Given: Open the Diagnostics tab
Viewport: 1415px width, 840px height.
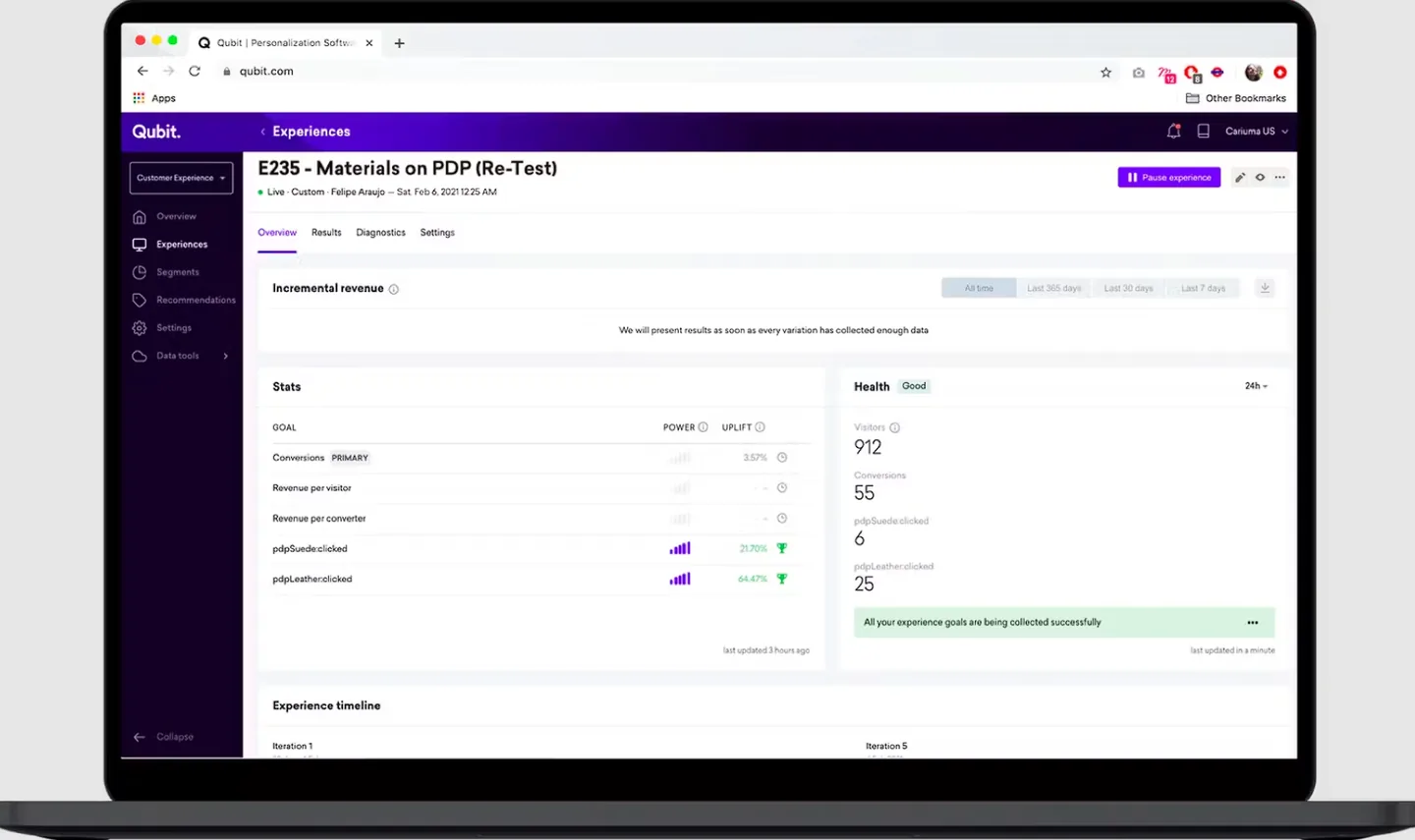Looking at the screenshot, I should pyautogui.click(x=380, y=233).
